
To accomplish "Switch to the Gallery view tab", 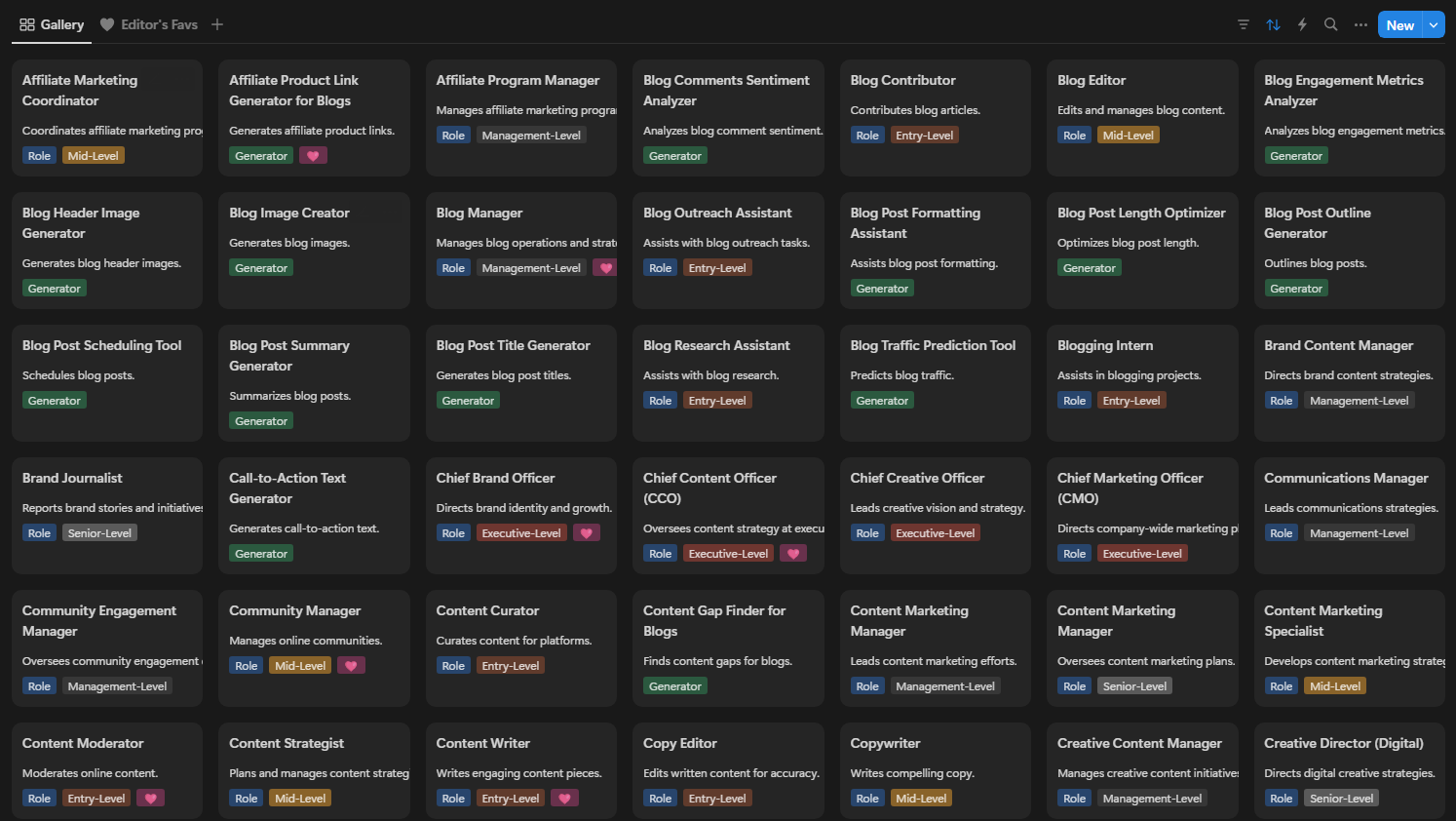I will (x=52, y=24).
